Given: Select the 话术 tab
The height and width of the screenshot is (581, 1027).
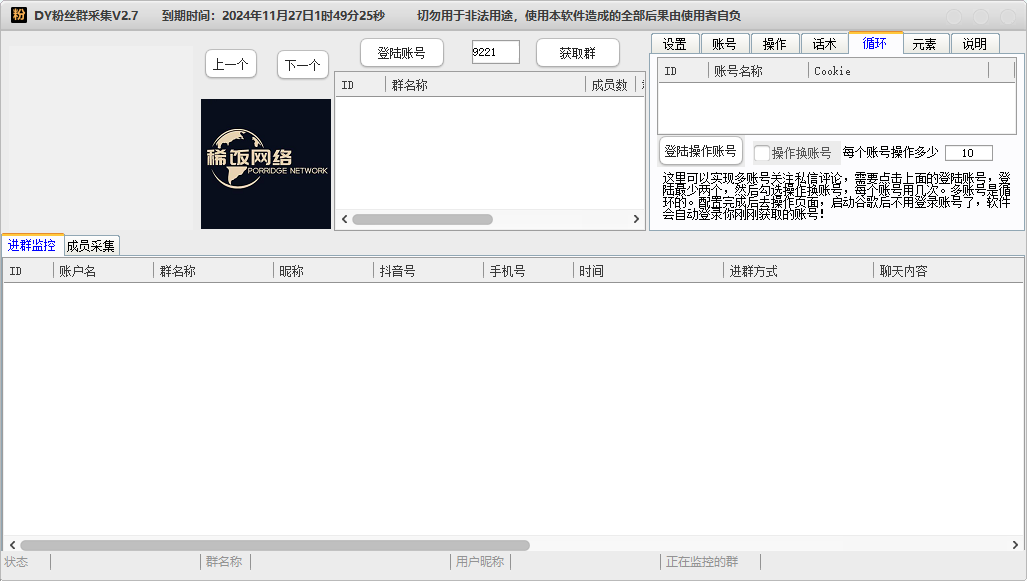Looking at the screenshot, I should coord(824,44).
